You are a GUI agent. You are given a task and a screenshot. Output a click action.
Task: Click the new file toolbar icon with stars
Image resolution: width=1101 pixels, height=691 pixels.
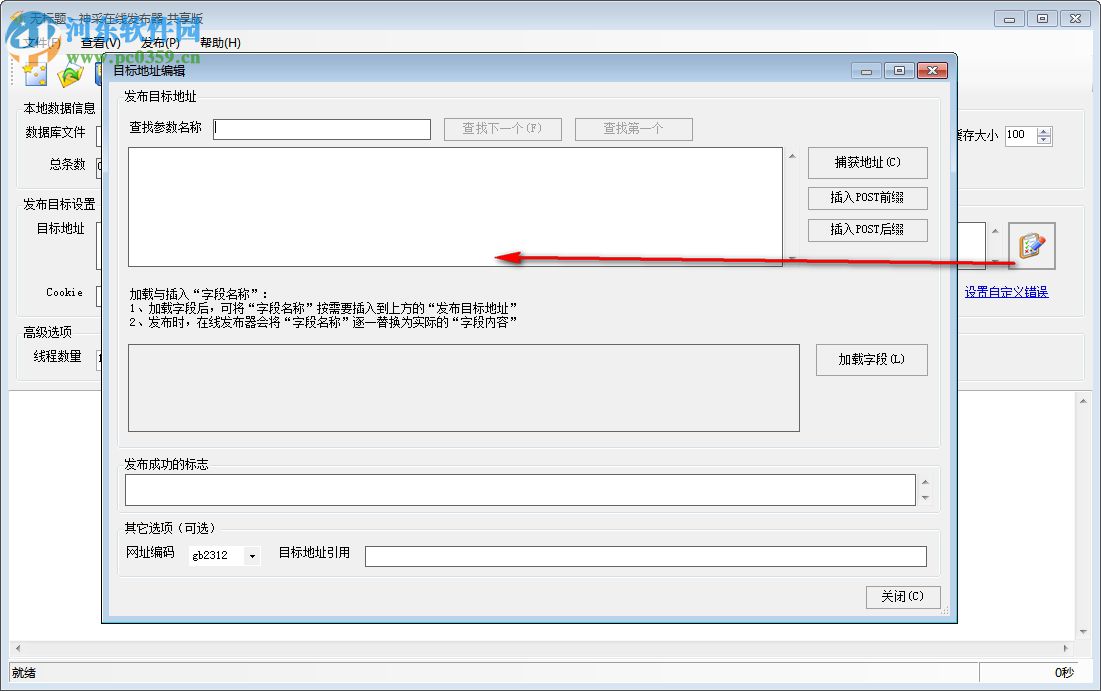[x=34, y=74]
